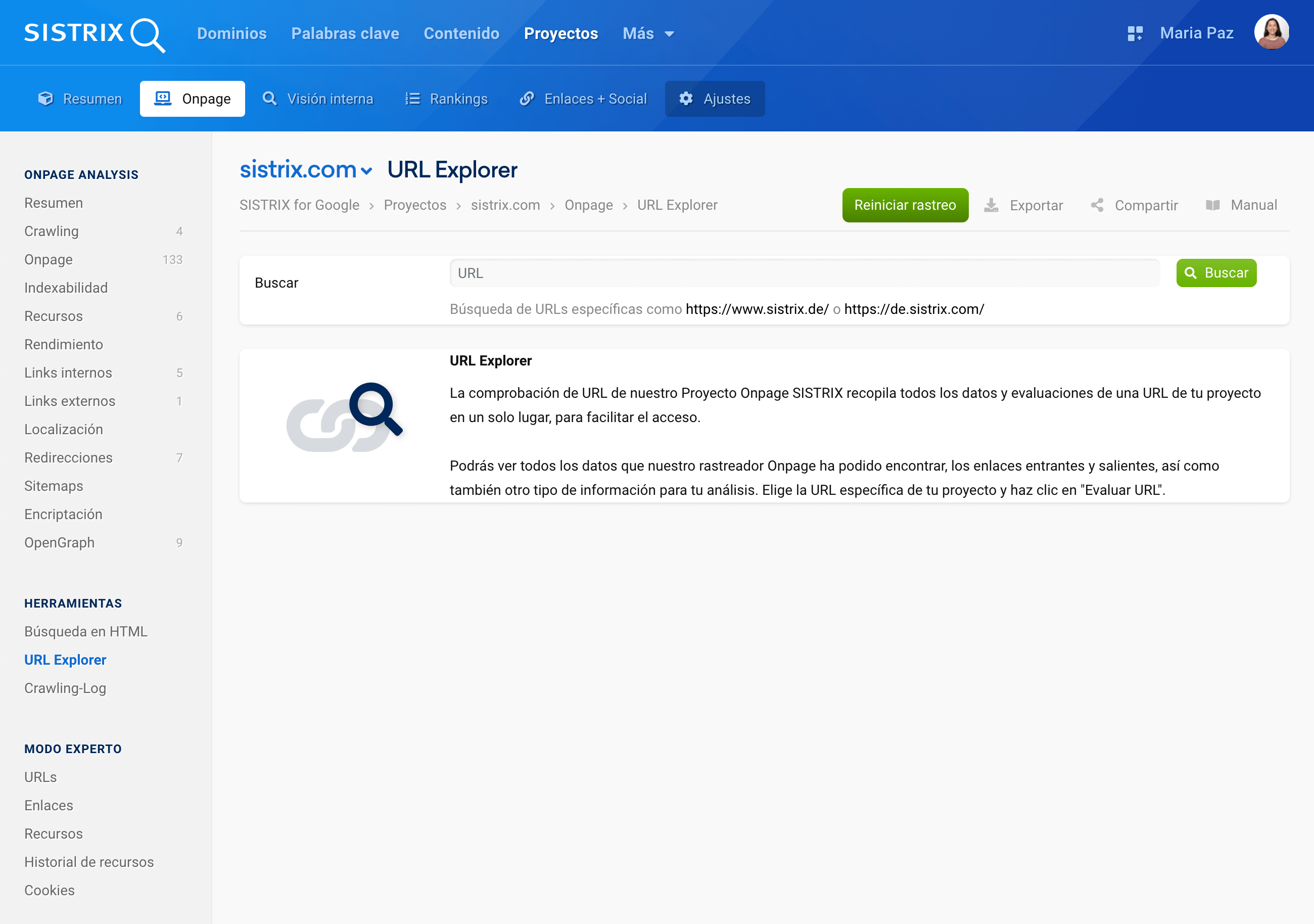Click the Compartir share icon

(x=1097, y=205)
